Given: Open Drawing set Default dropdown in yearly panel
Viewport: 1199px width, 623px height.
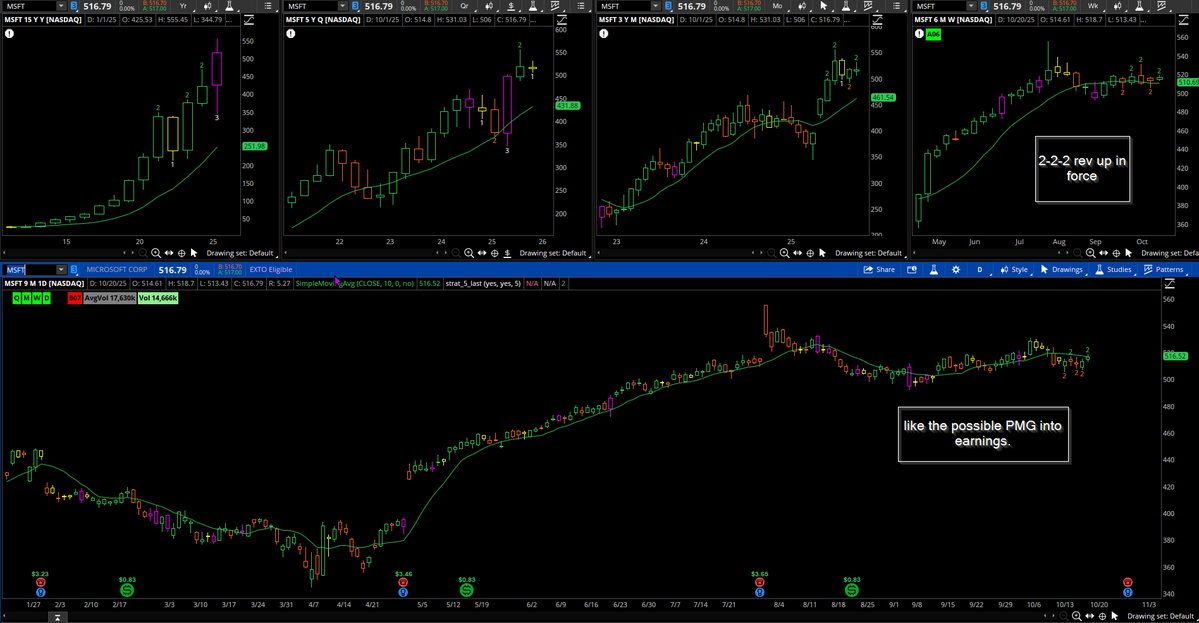Looking at the screenshot, I should [x=240, y=253].
